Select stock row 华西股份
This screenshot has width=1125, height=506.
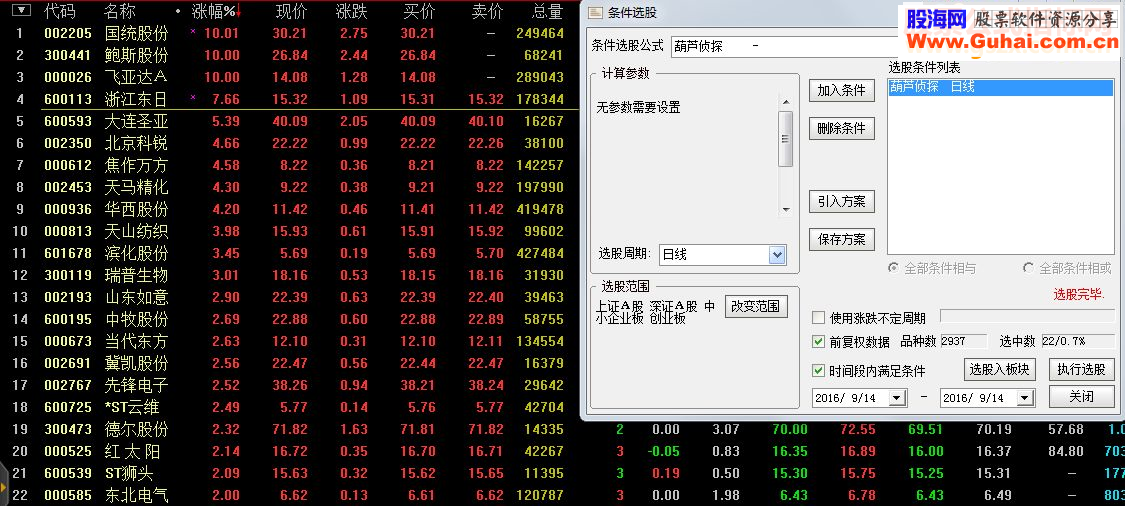[x=289, y=210]
